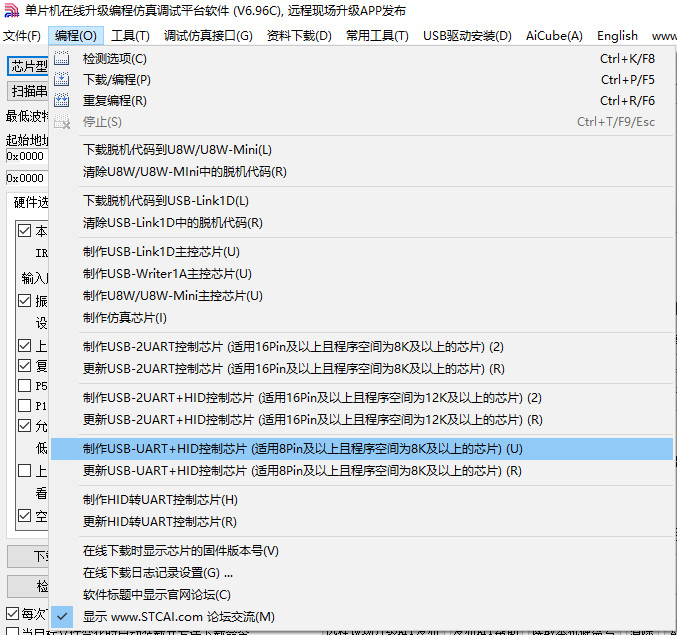Click the STC app logo in title bar

coord(11,10)
